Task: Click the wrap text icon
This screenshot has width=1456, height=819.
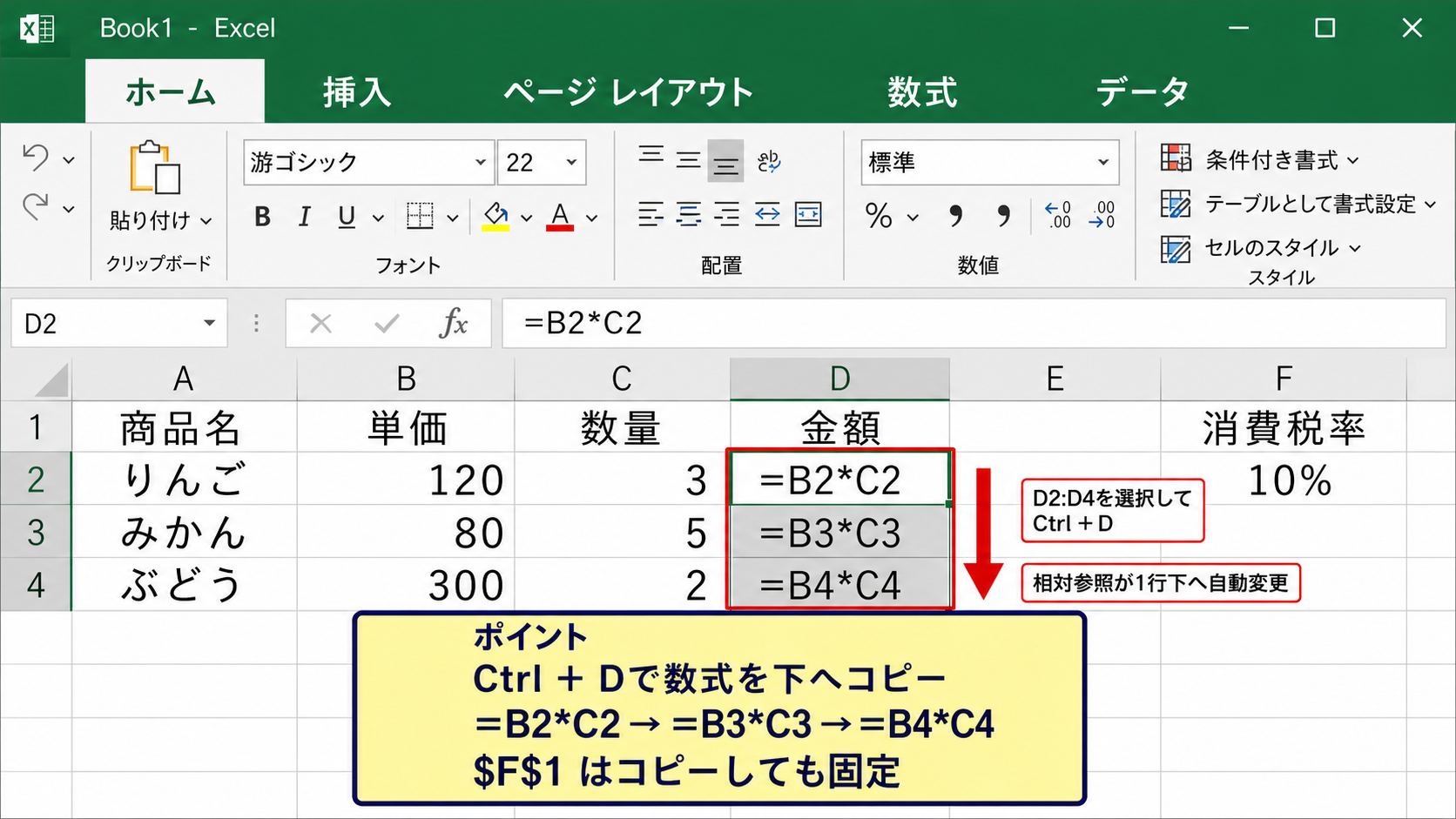Action: pos(768,161)
